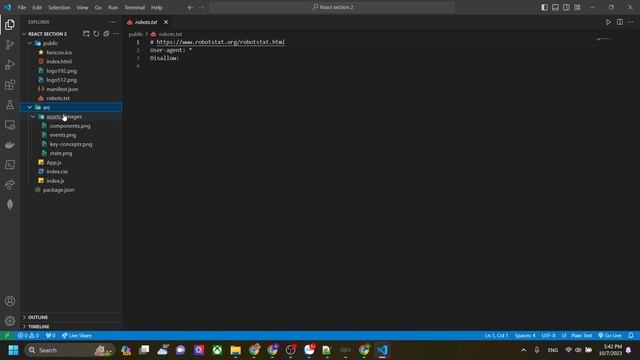This screenshot has height=360, width=640.
Task: Open the Explorer view in activity bar
Action: (10, 25)
